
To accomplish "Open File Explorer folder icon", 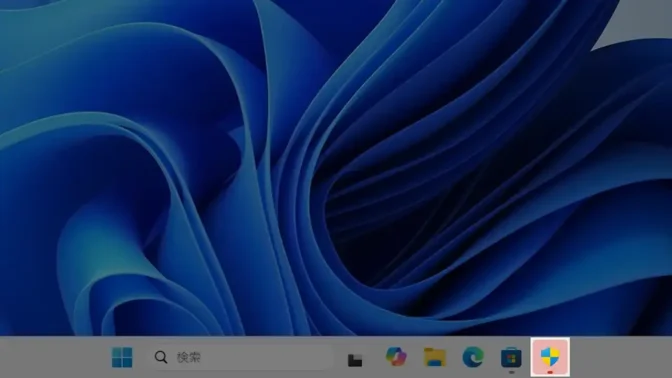I will (435, 357).
